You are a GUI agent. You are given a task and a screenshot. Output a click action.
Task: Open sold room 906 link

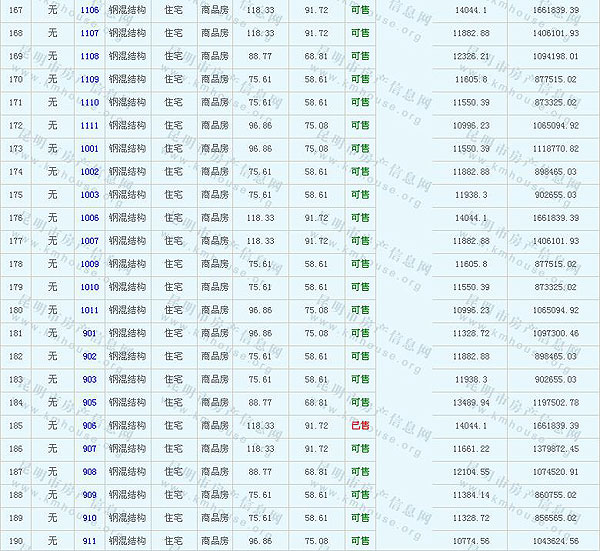pos(90,425)
